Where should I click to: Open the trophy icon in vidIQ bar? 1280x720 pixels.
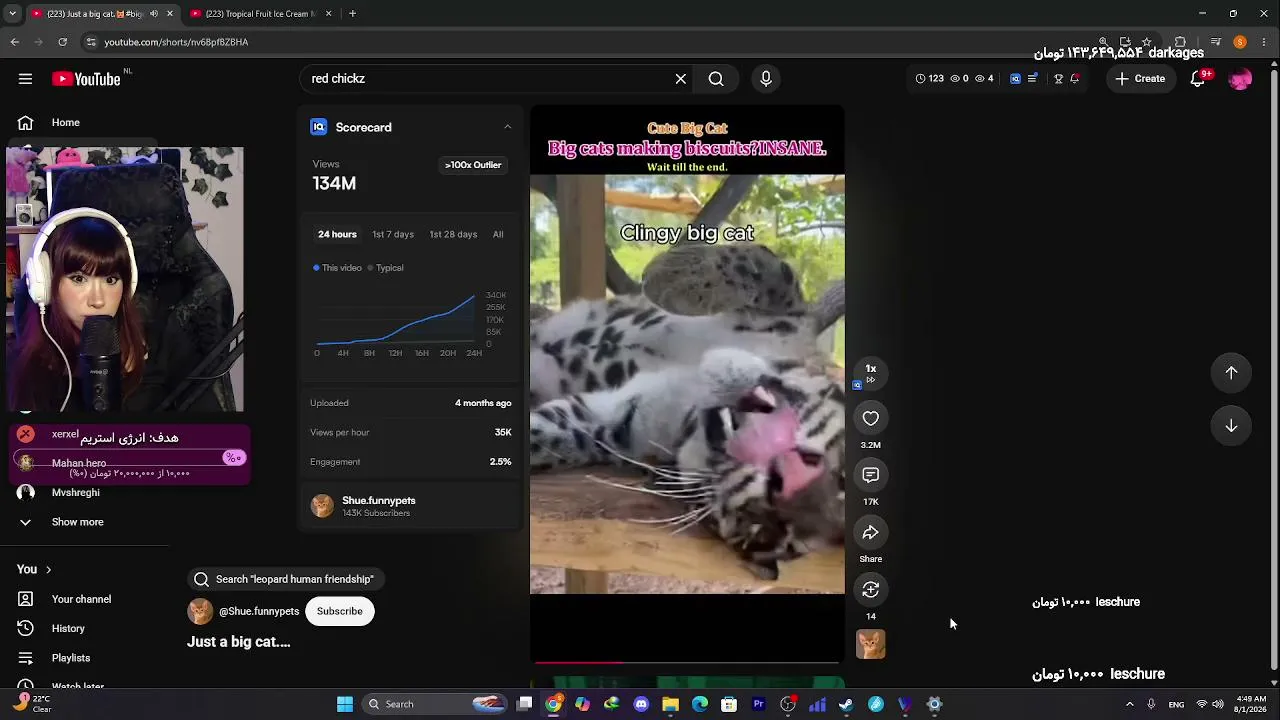[1058, 79]
